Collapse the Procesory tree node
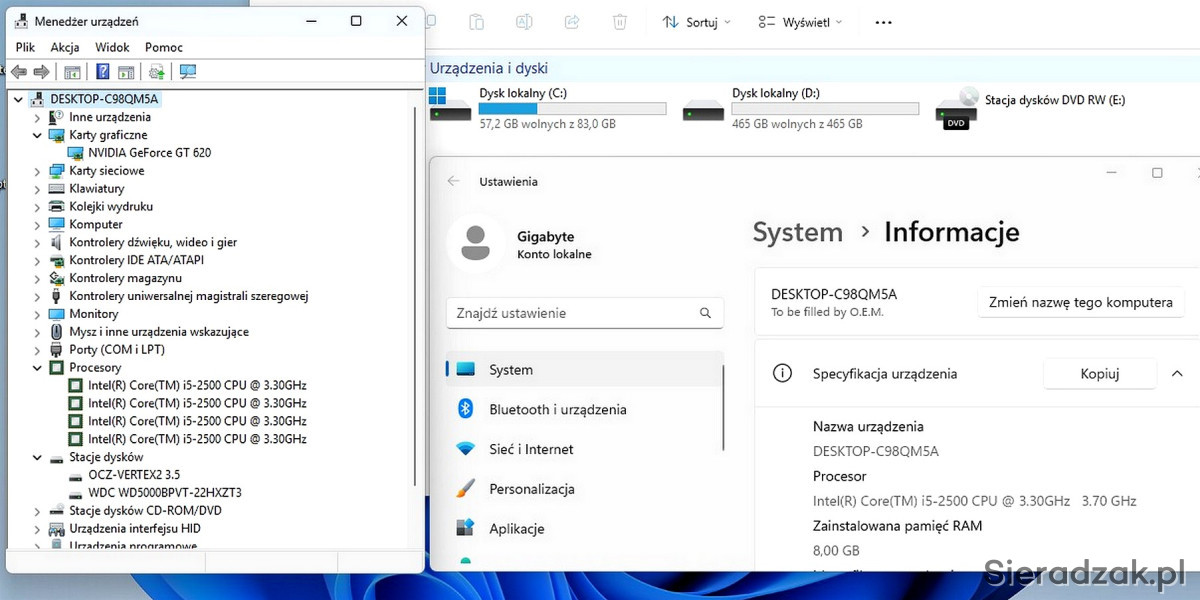 point(37,368)
